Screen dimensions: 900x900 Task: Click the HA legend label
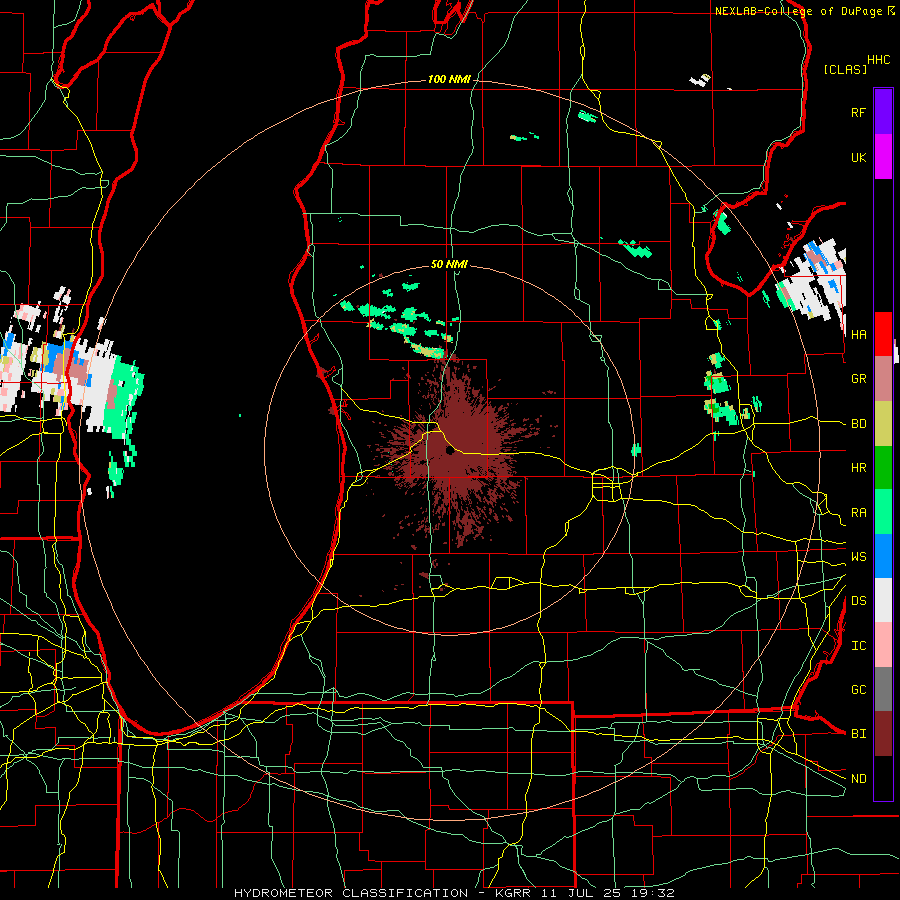pos(858,335)
